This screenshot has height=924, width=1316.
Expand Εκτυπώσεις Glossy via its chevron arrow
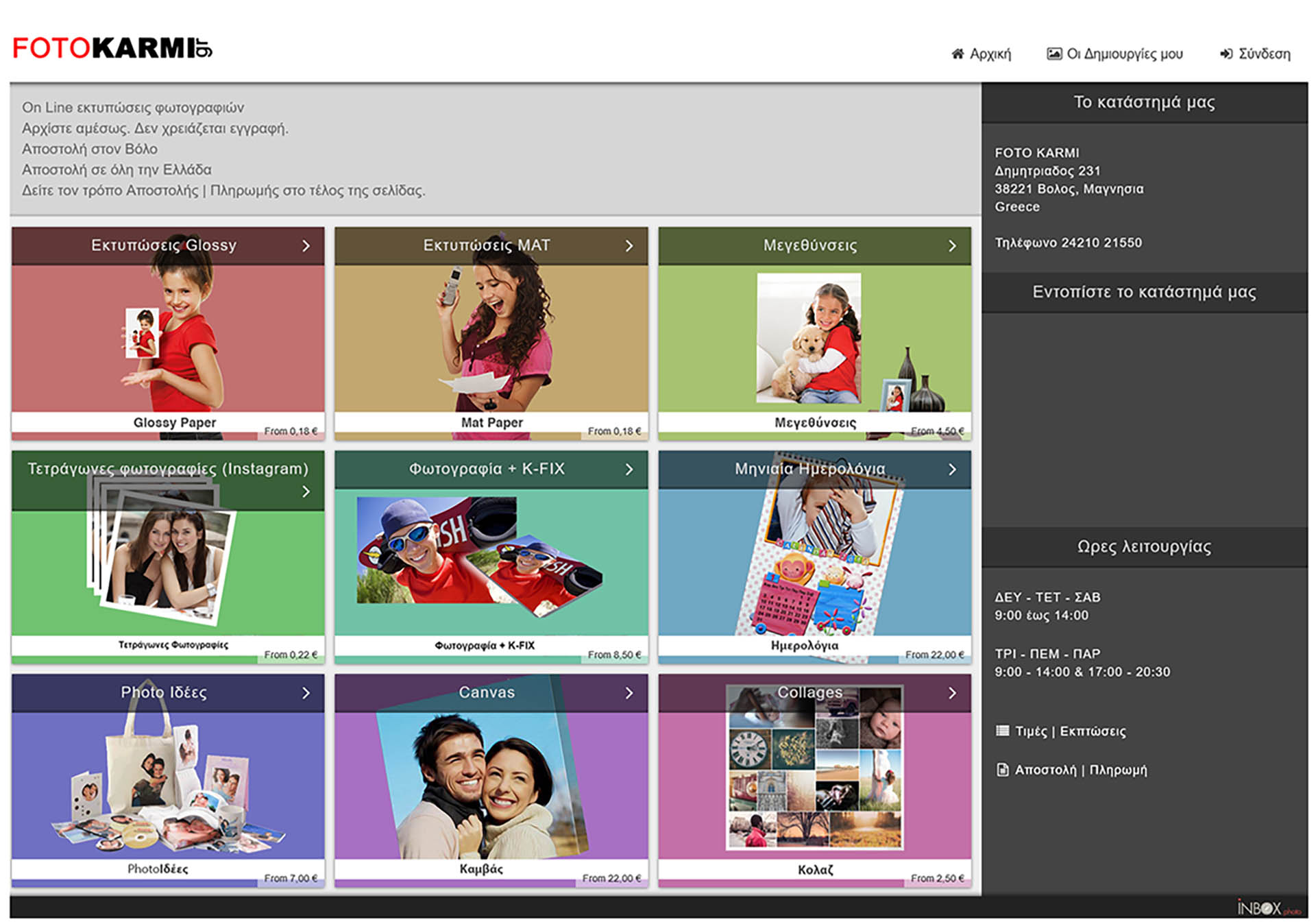point(306,246)
